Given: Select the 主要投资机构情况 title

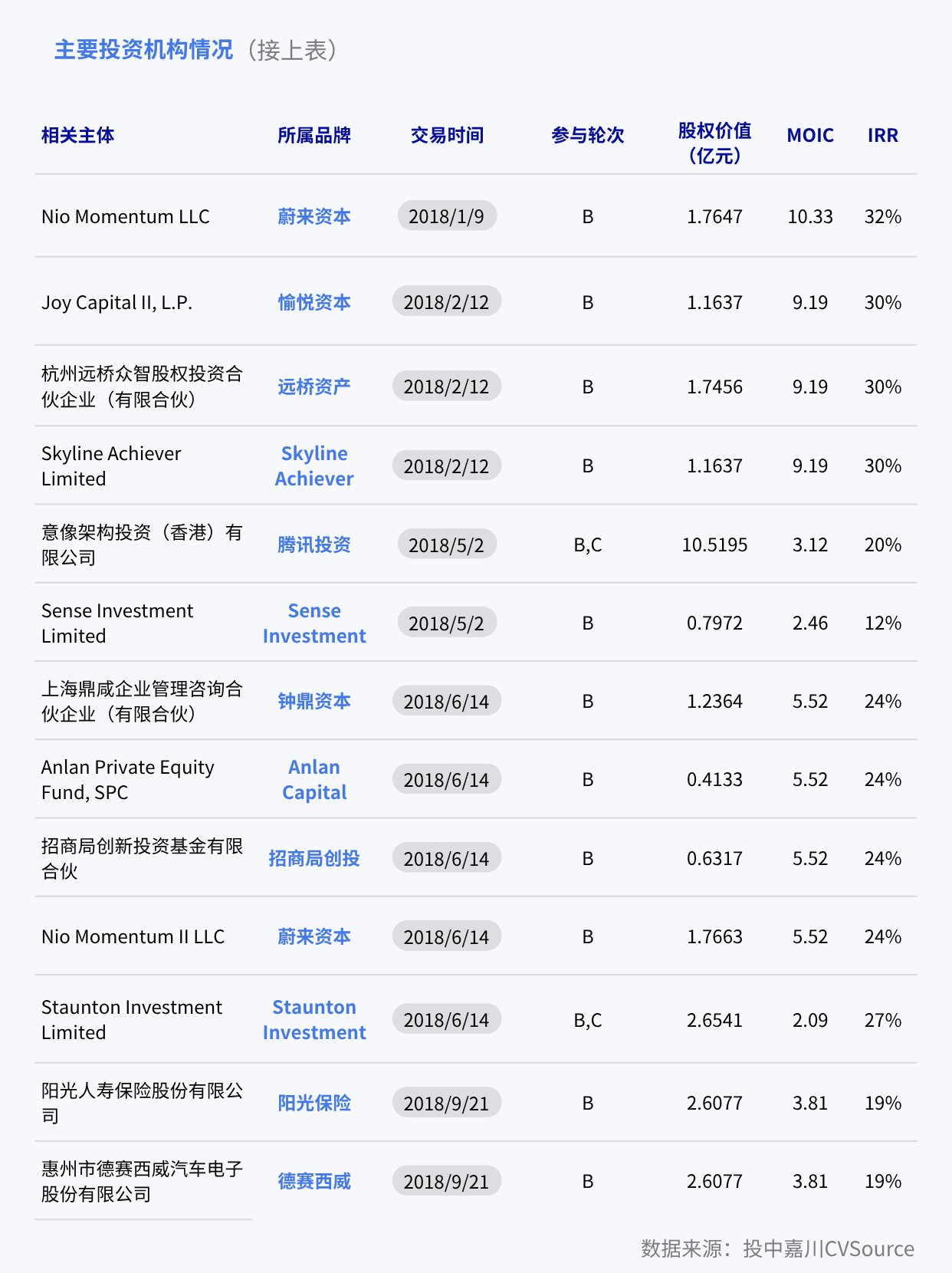Looking at the screenshot, I should coord(143,50).
